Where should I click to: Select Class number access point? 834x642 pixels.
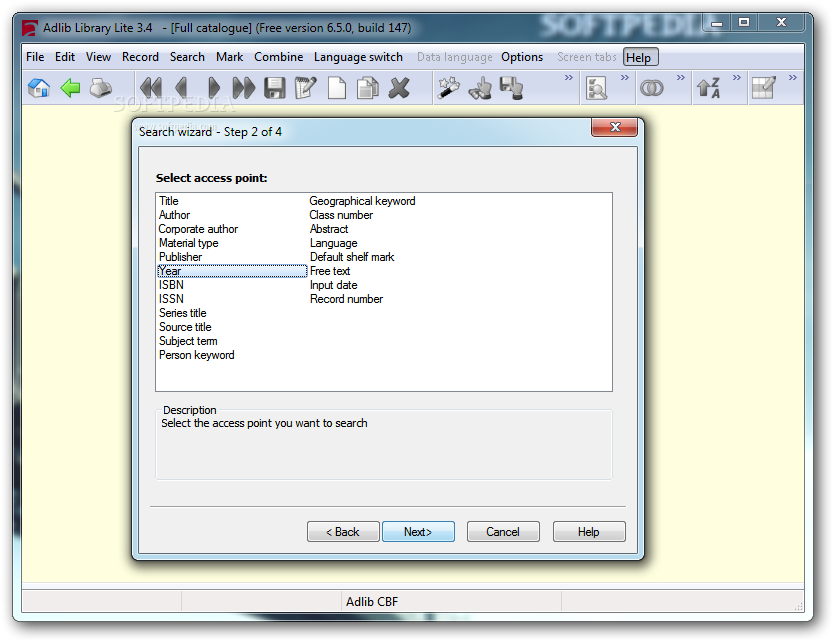(x=341, y=215)
